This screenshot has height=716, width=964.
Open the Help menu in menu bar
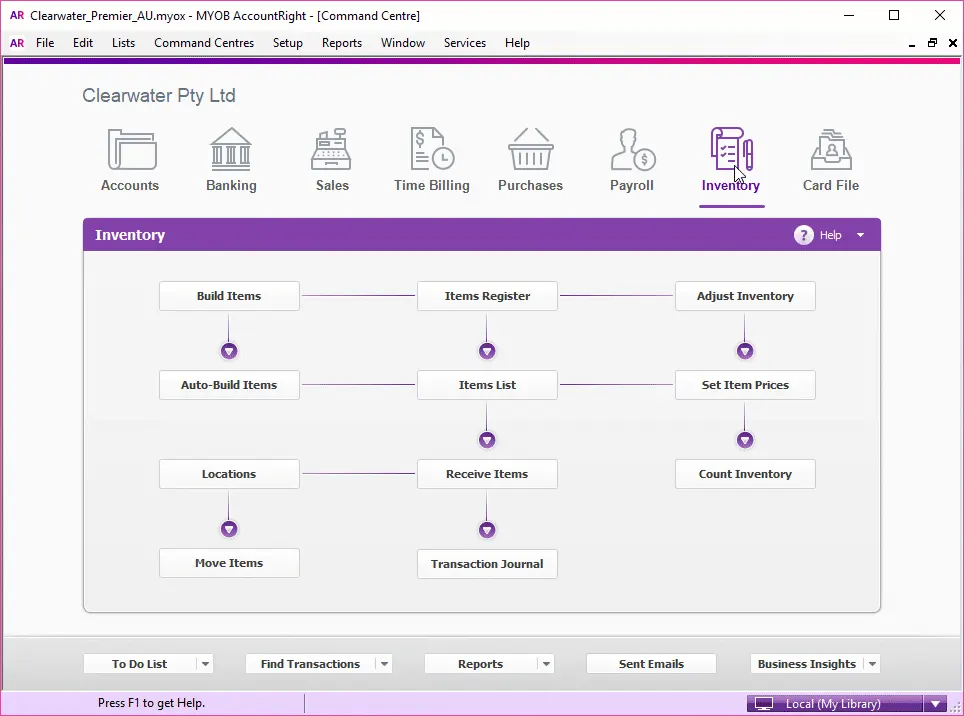517,43
